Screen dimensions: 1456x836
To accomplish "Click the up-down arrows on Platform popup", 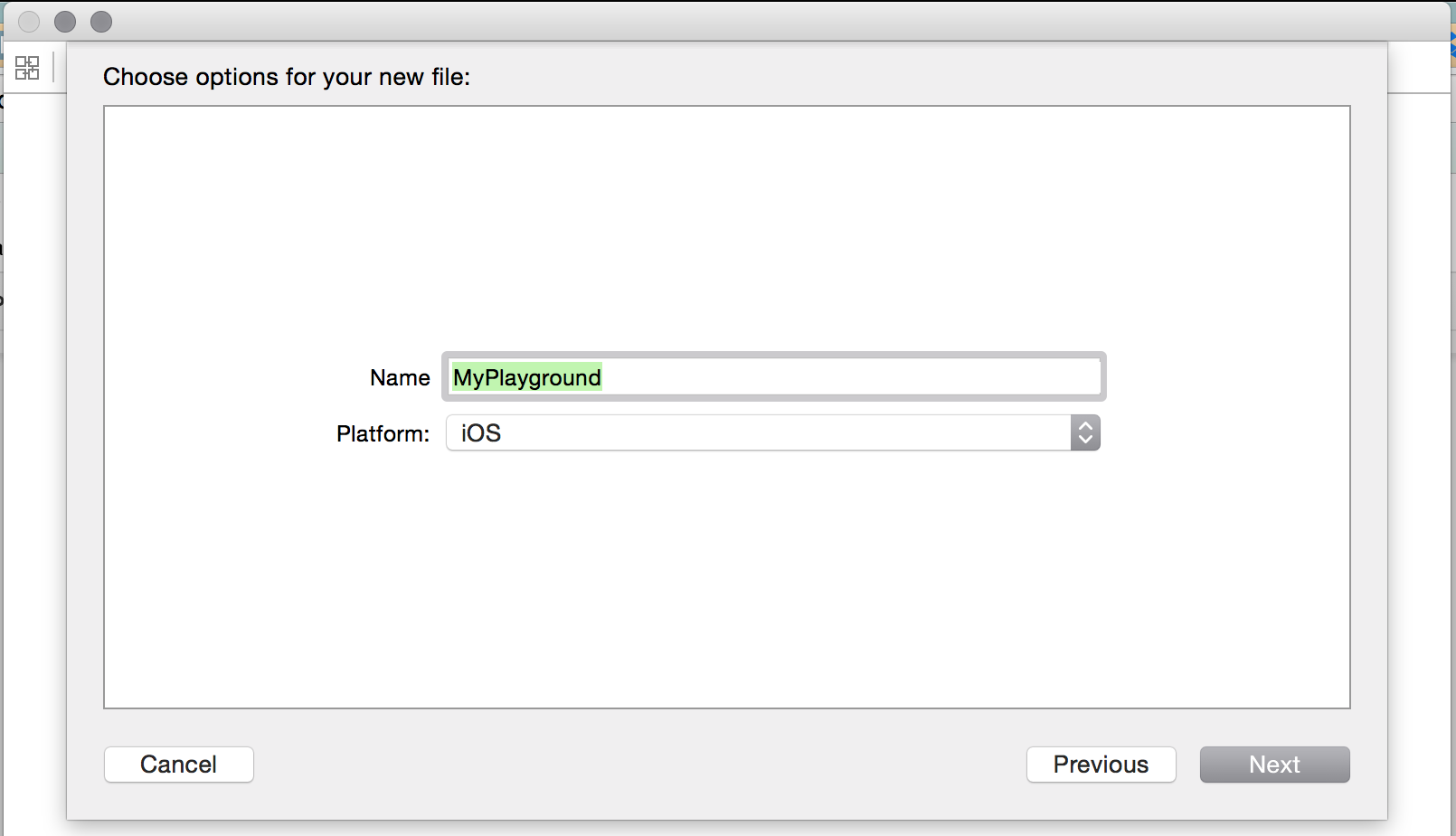I will (x=1085, y=433).
